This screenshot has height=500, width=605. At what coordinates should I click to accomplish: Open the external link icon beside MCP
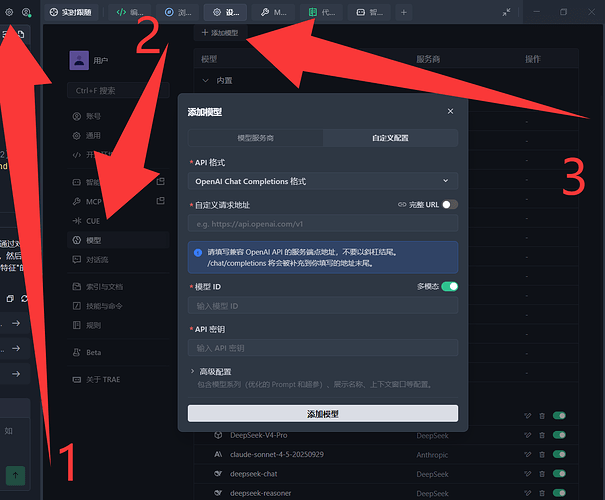pos(161,201)
